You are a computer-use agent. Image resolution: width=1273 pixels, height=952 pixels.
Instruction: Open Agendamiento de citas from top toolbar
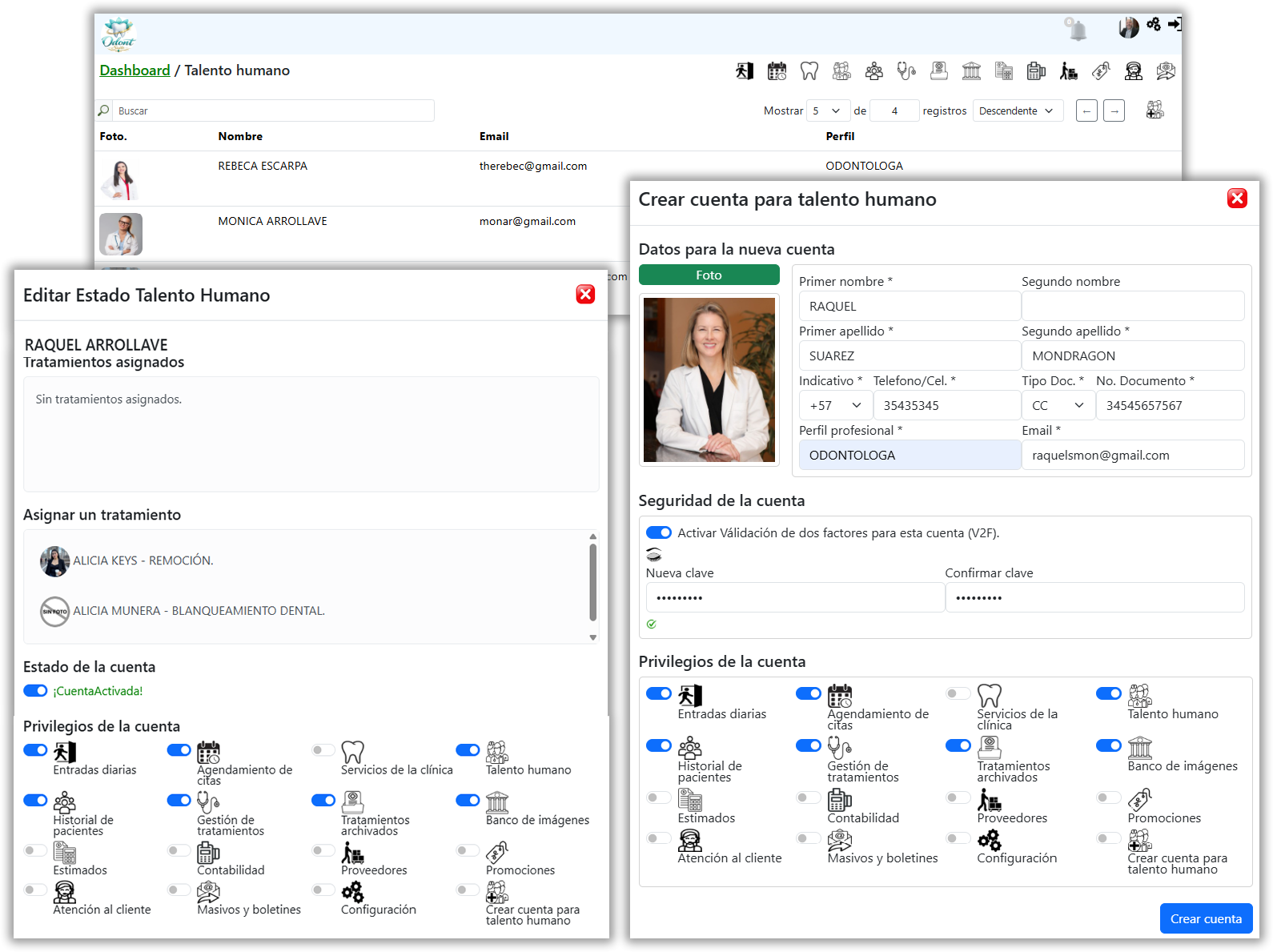(x=777, y=71)
